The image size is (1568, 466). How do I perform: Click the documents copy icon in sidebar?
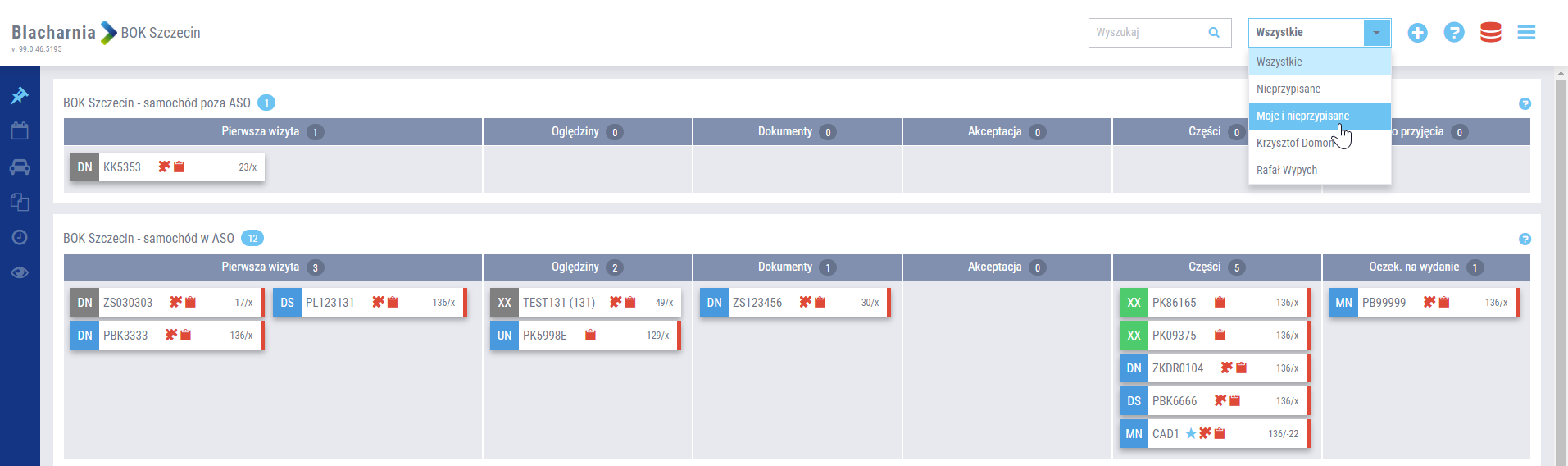pyautogui.click(x=20, y=202)
